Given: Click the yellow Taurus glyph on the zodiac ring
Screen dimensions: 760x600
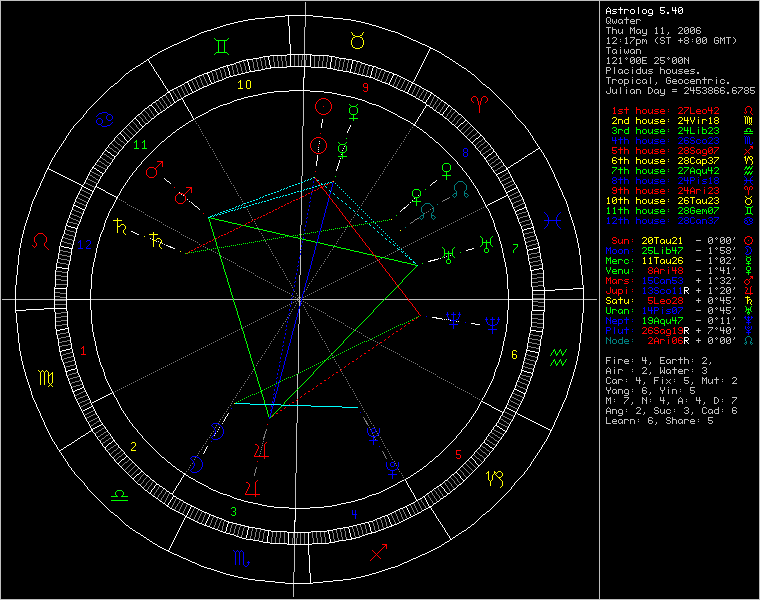Looking at the screenshot, I should (357, 41).
